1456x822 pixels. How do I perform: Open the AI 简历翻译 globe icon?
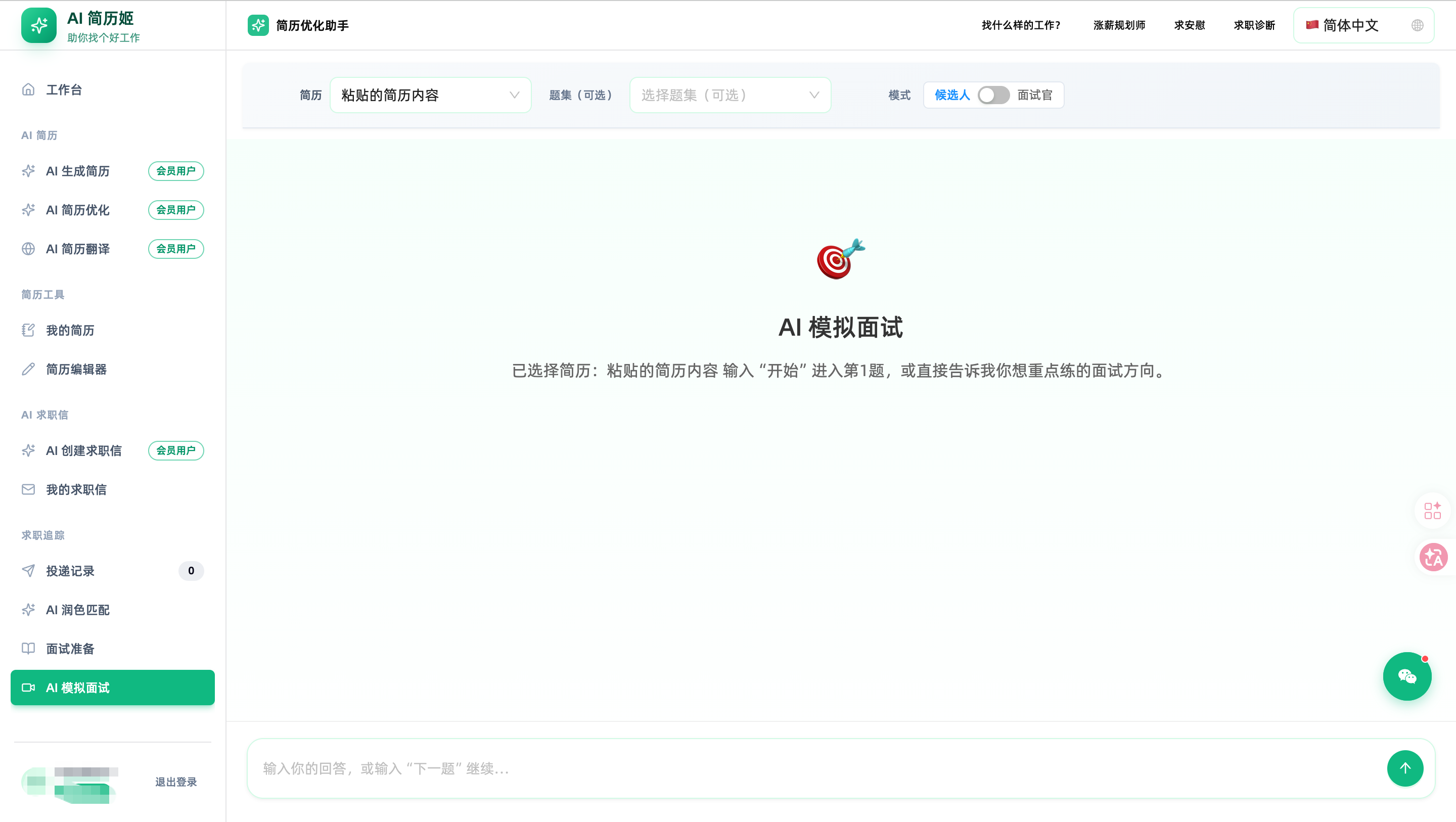28,249
